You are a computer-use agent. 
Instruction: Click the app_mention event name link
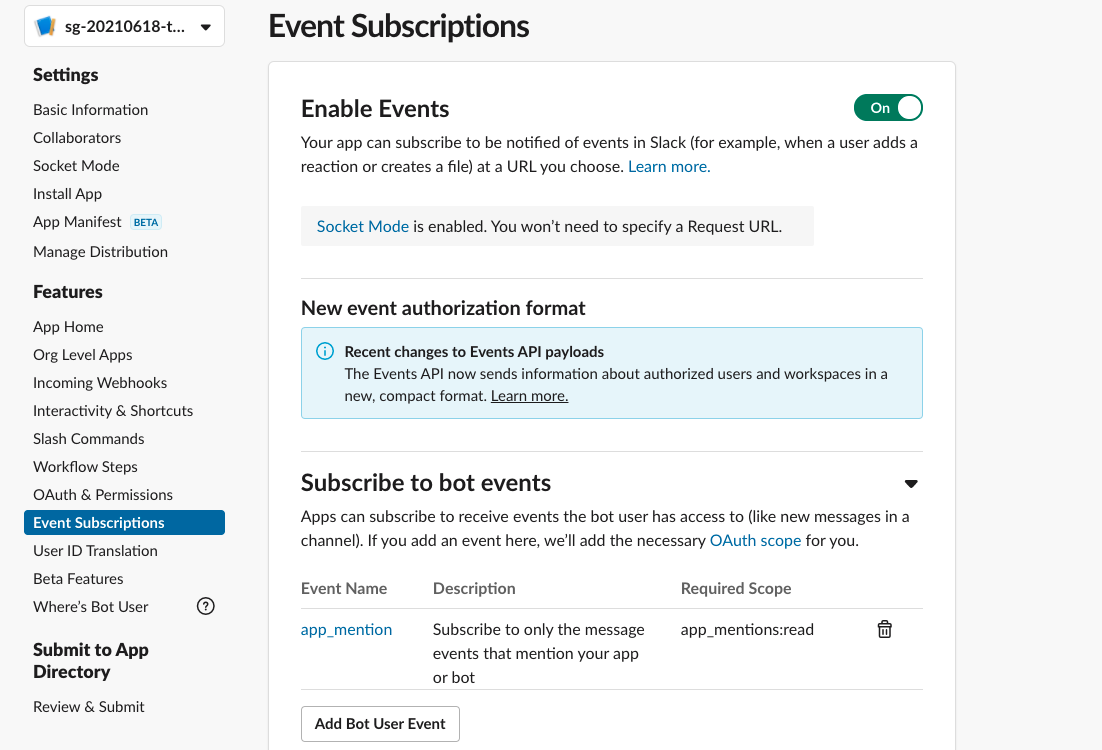(x=346, y=630)
